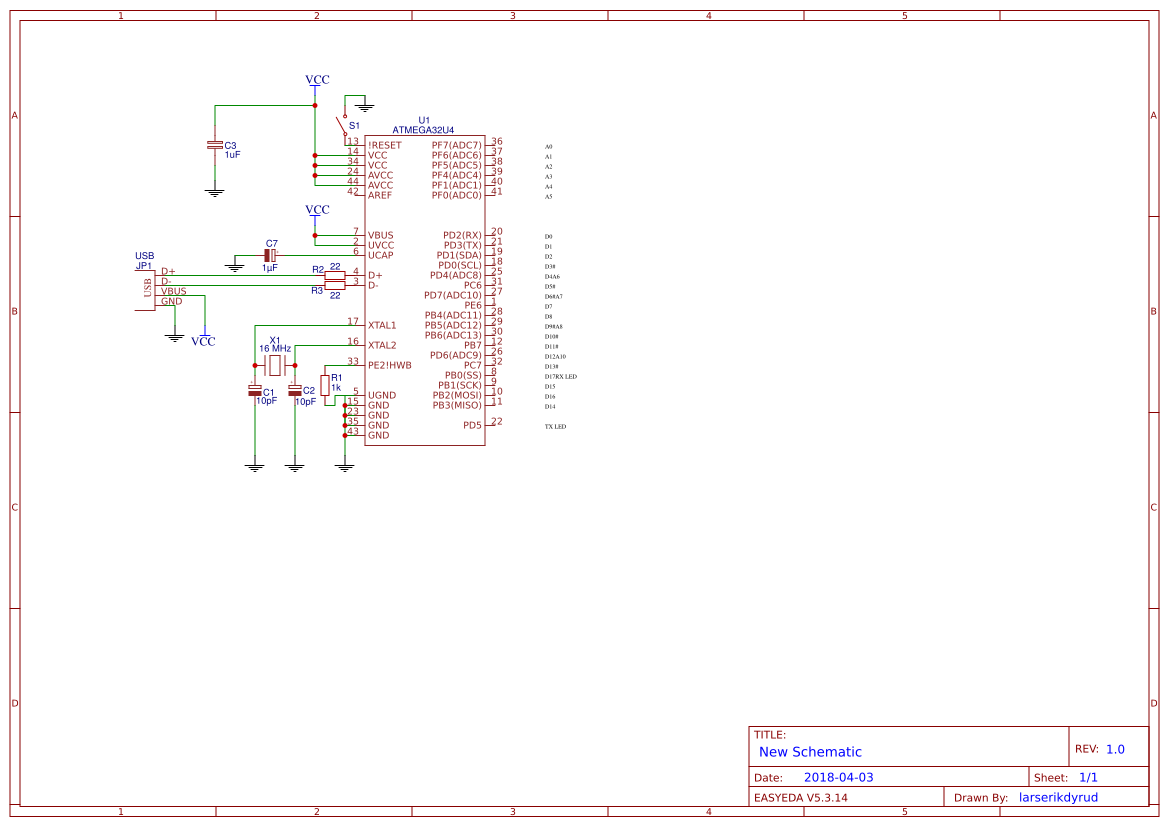The height and width of the screenshot is (827, 1169).
Task: Select the VBUS net label near the USB connector
Action: [x=172, y=291]
